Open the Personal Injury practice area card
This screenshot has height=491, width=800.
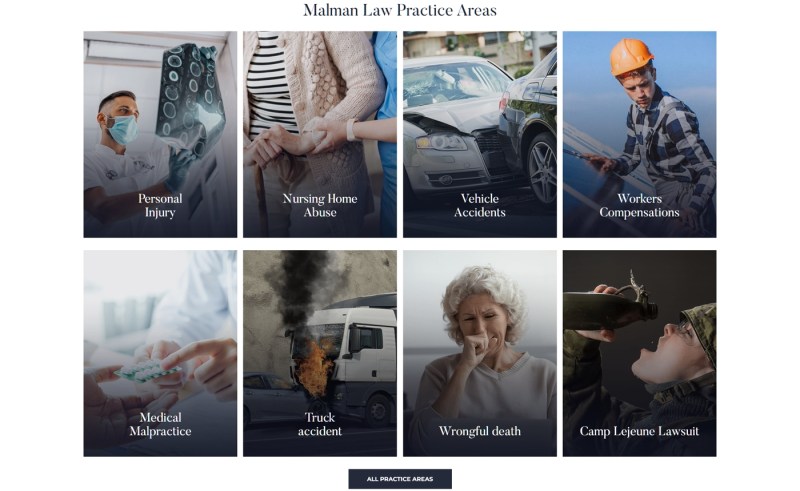[160, 134]
